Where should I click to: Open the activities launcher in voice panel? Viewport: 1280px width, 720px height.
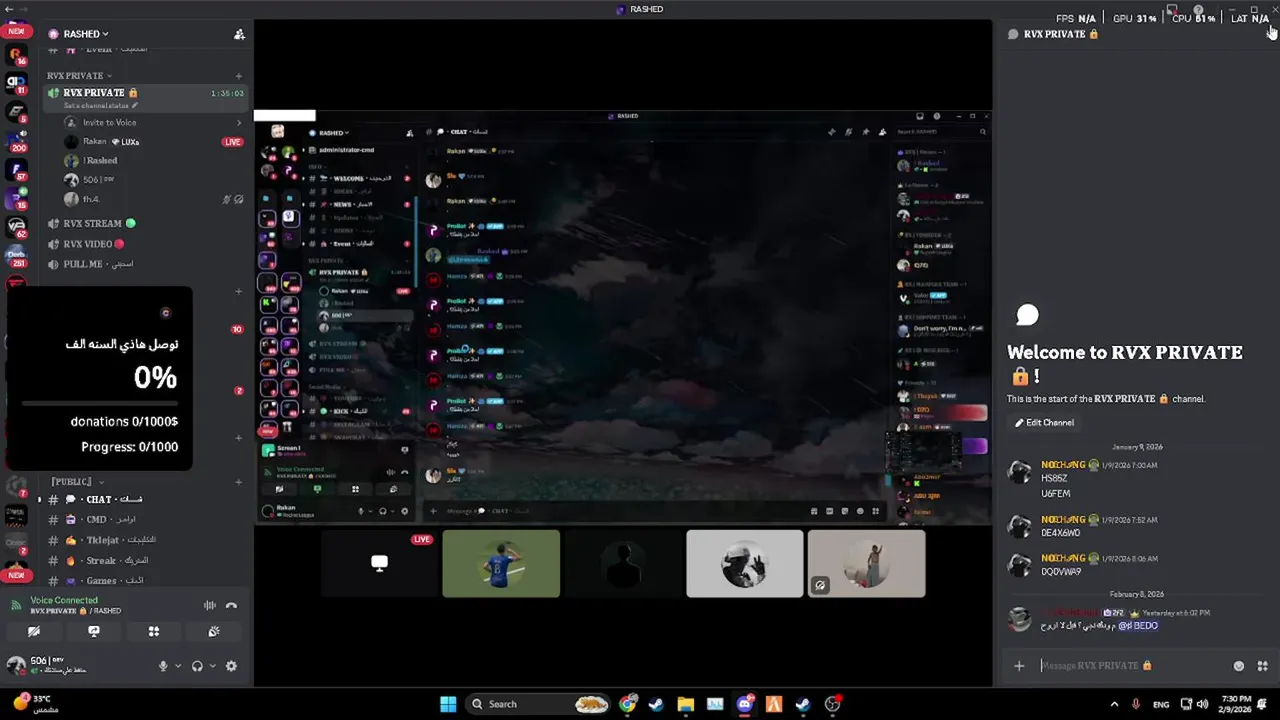coord(154,632)
